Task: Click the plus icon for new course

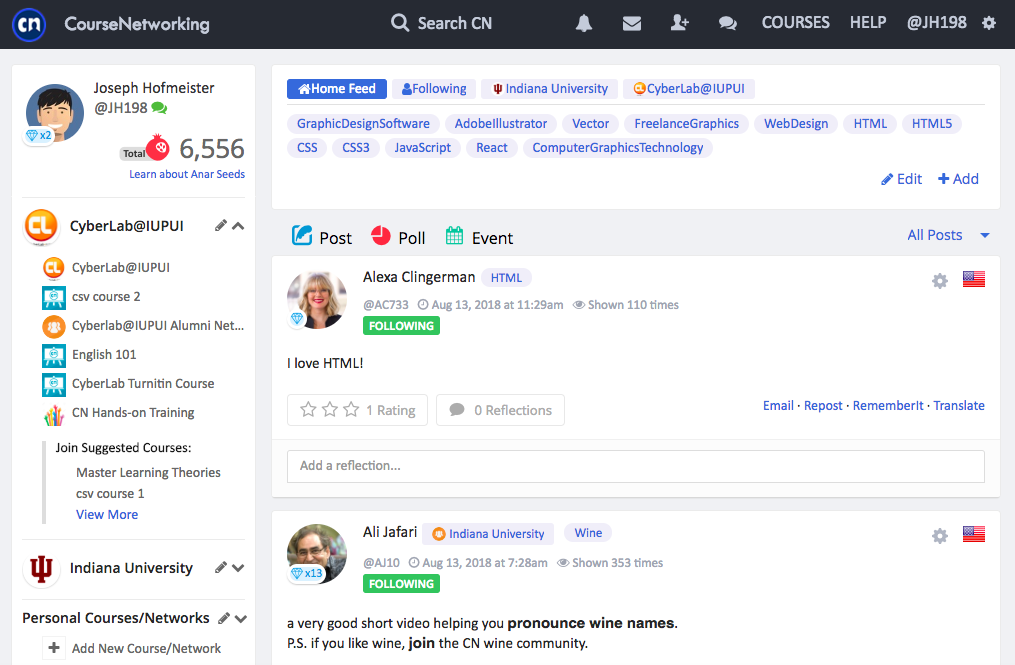Action: 54,648
